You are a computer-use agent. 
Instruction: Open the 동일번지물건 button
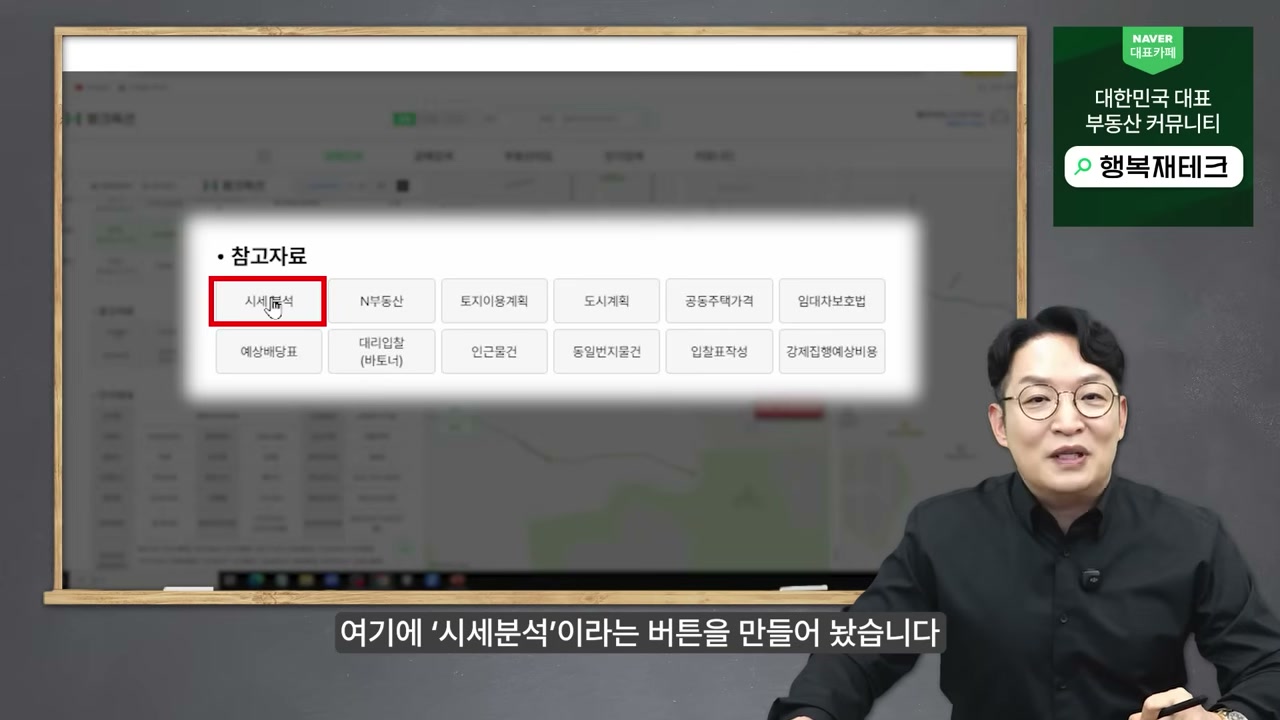[x=606, y=351]
